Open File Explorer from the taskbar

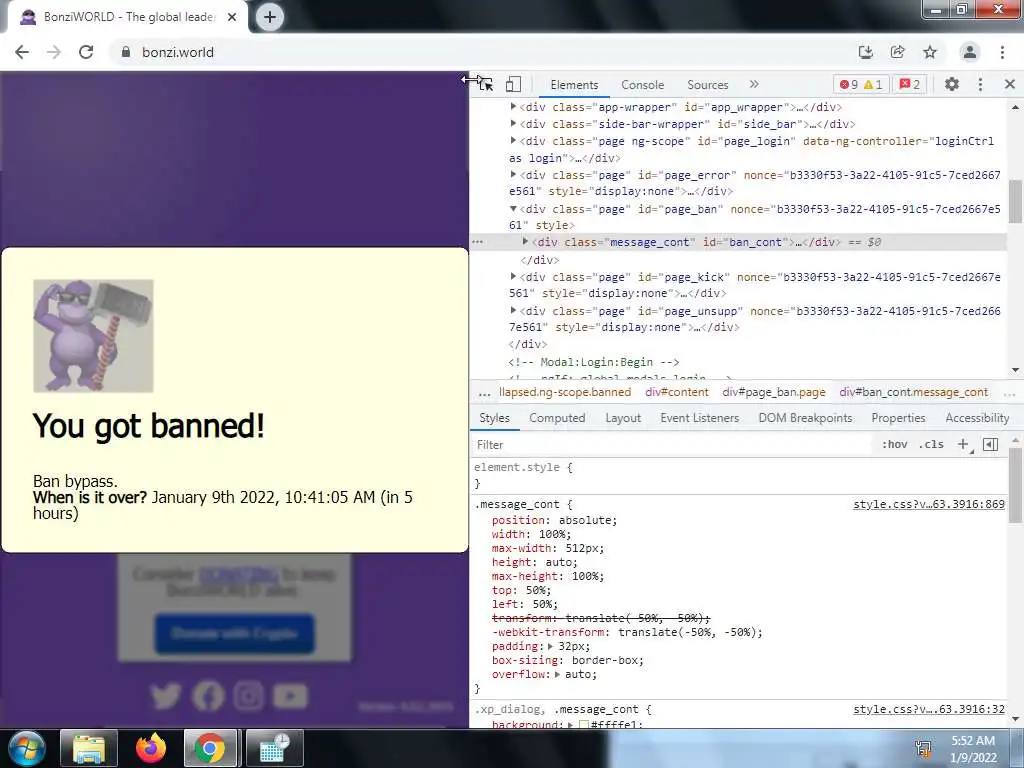pyautogui.click(x=89, y=748)
